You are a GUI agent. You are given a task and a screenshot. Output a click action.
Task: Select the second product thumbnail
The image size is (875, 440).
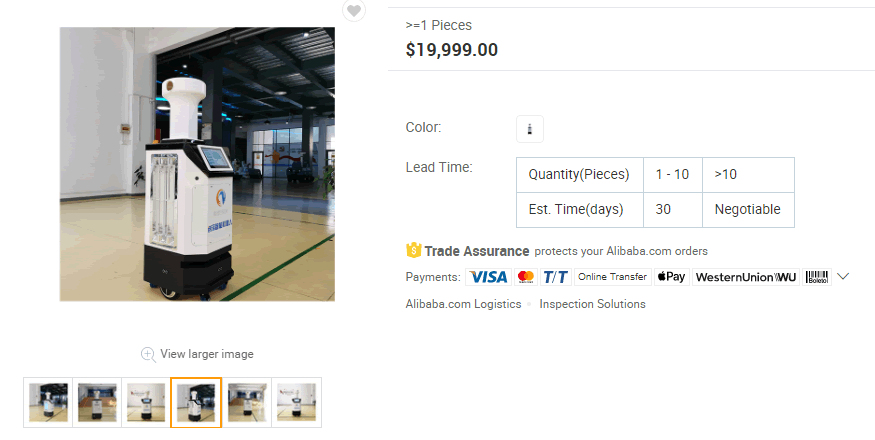coord(97,403)
